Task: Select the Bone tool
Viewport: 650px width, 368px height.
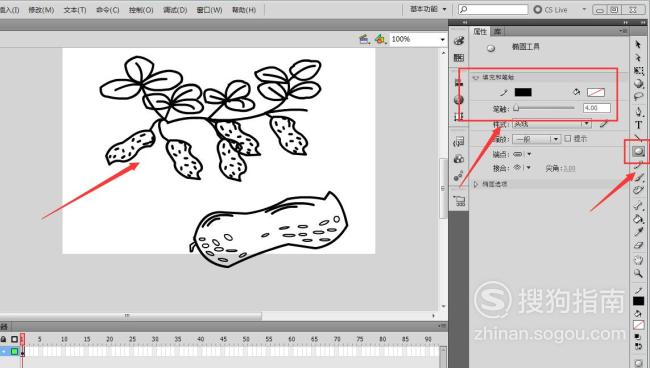Action: pyautogui.click(x=638, y=205)
